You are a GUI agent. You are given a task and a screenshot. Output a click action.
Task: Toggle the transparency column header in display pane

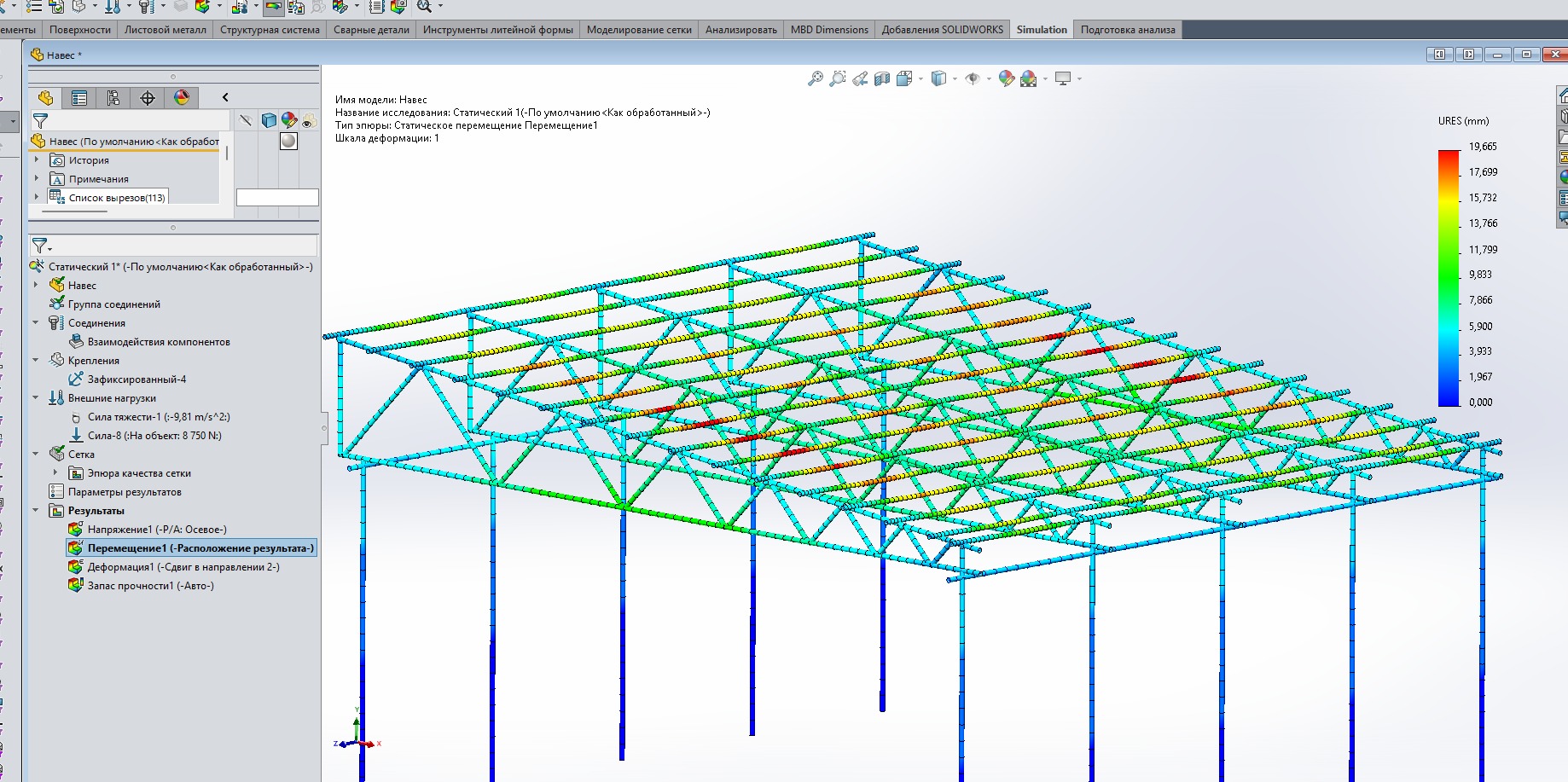(x=309, y=120)
